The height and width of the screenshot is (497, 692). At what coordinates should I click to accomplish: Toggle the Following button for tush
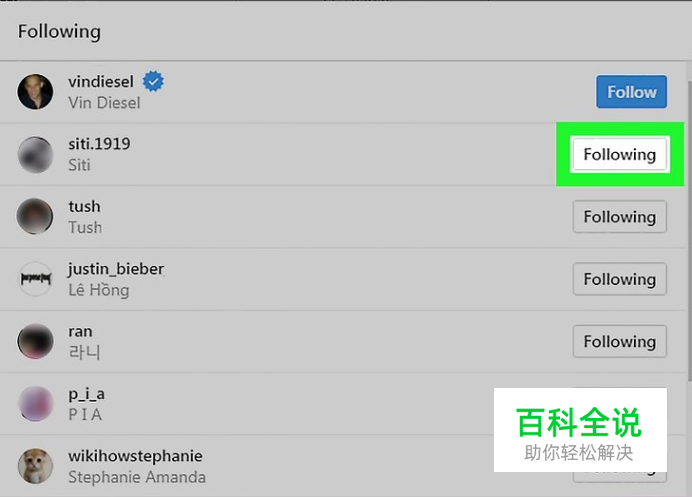pos(619,217)
